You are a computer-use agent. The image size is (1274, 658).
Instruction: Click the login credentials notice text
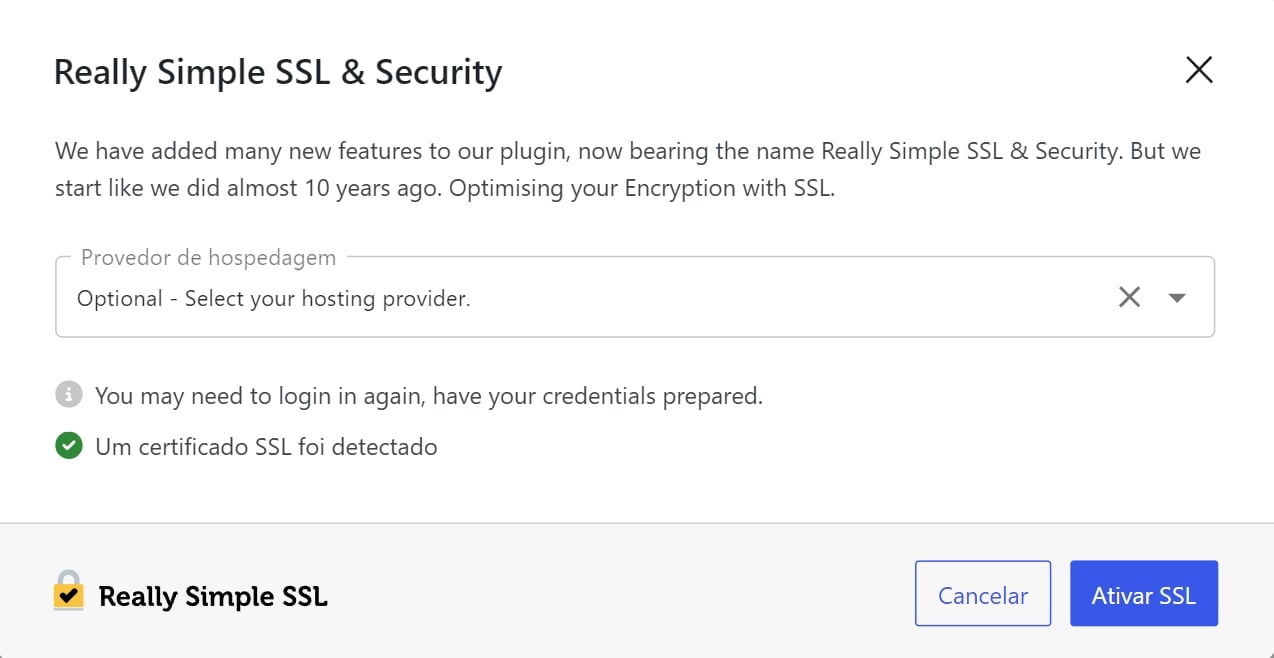(x=428, y=396)
